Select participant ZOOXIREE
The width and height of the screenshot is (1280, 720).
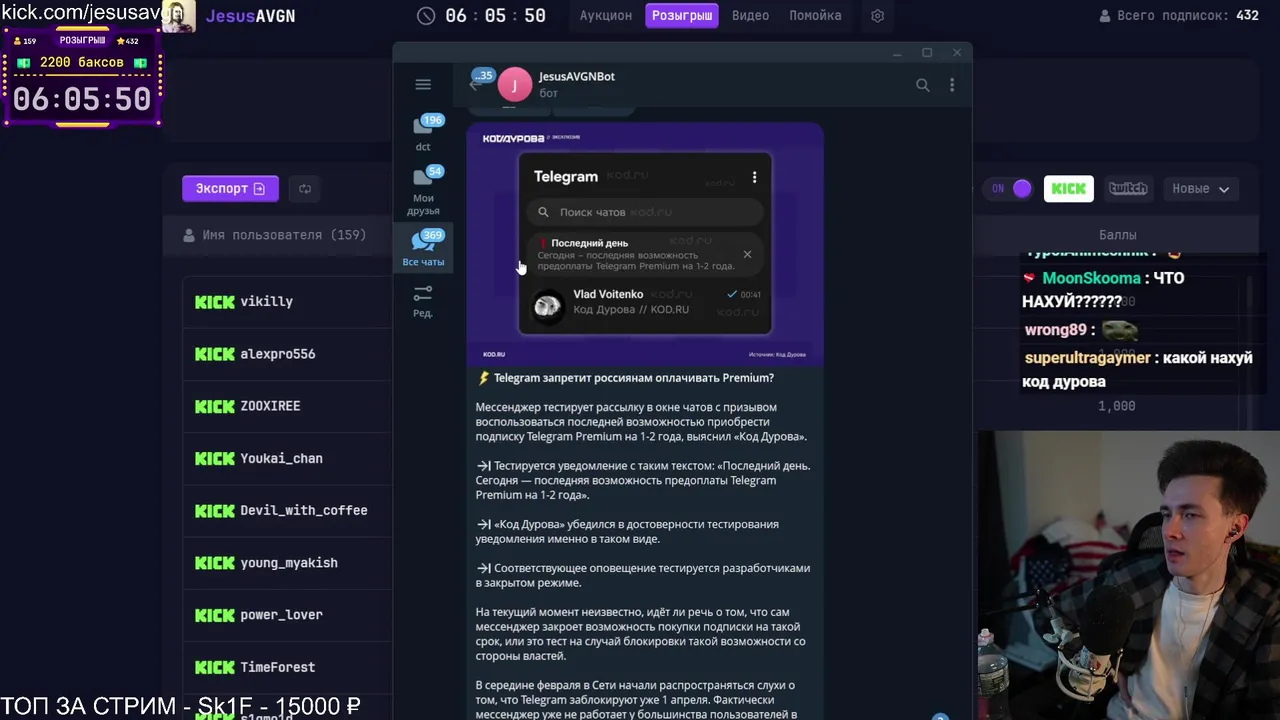(270, 406)
